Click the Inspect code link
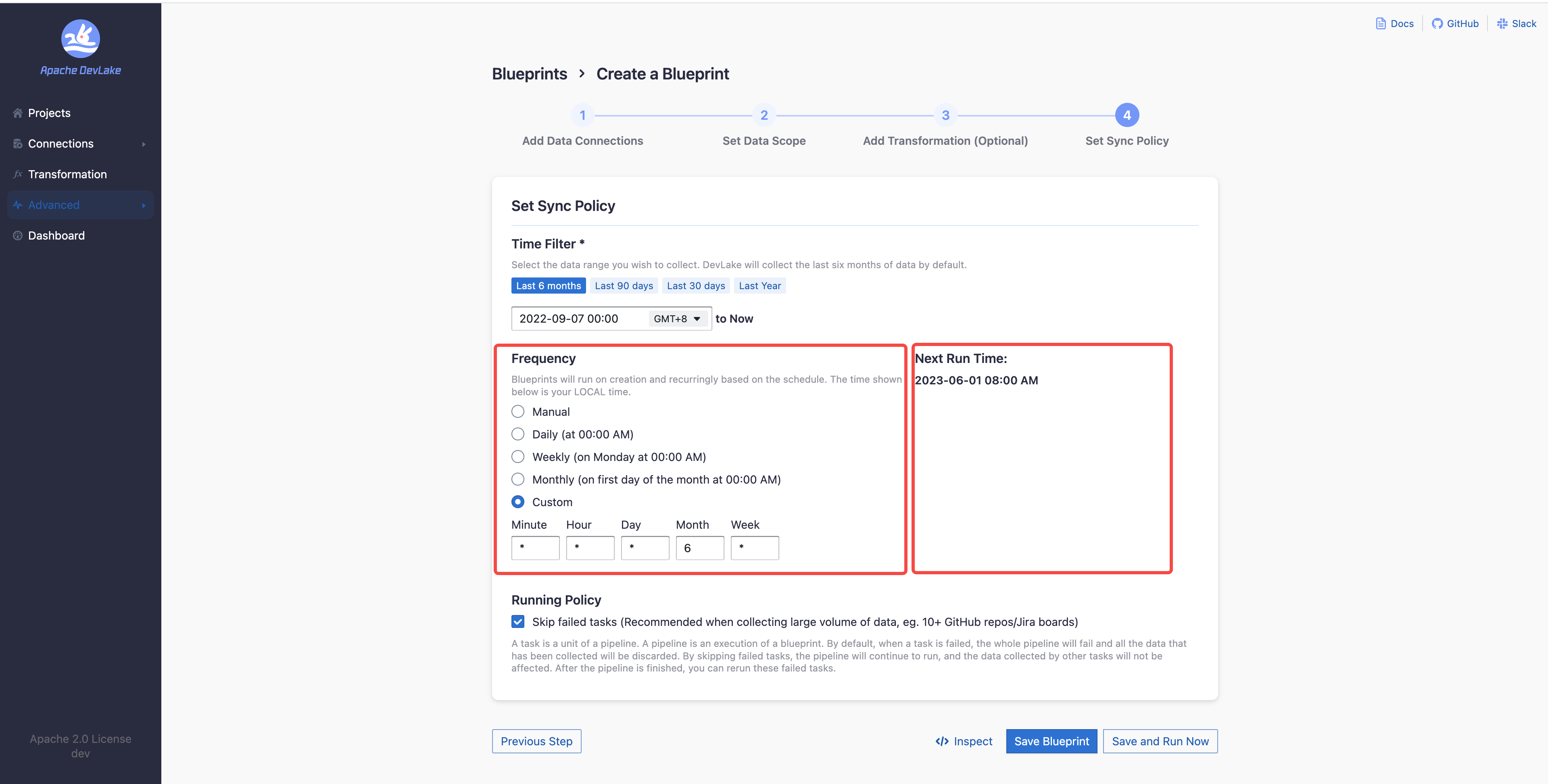1548x784 pixels. pos(964,741)
